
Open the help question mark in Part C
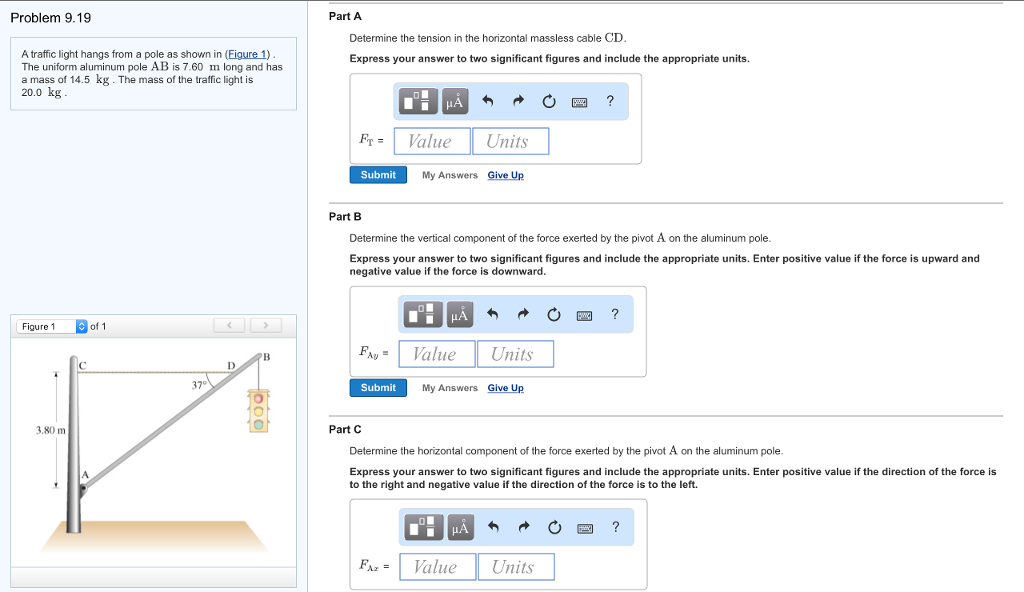pyautogui.click(x=615, y=527)
